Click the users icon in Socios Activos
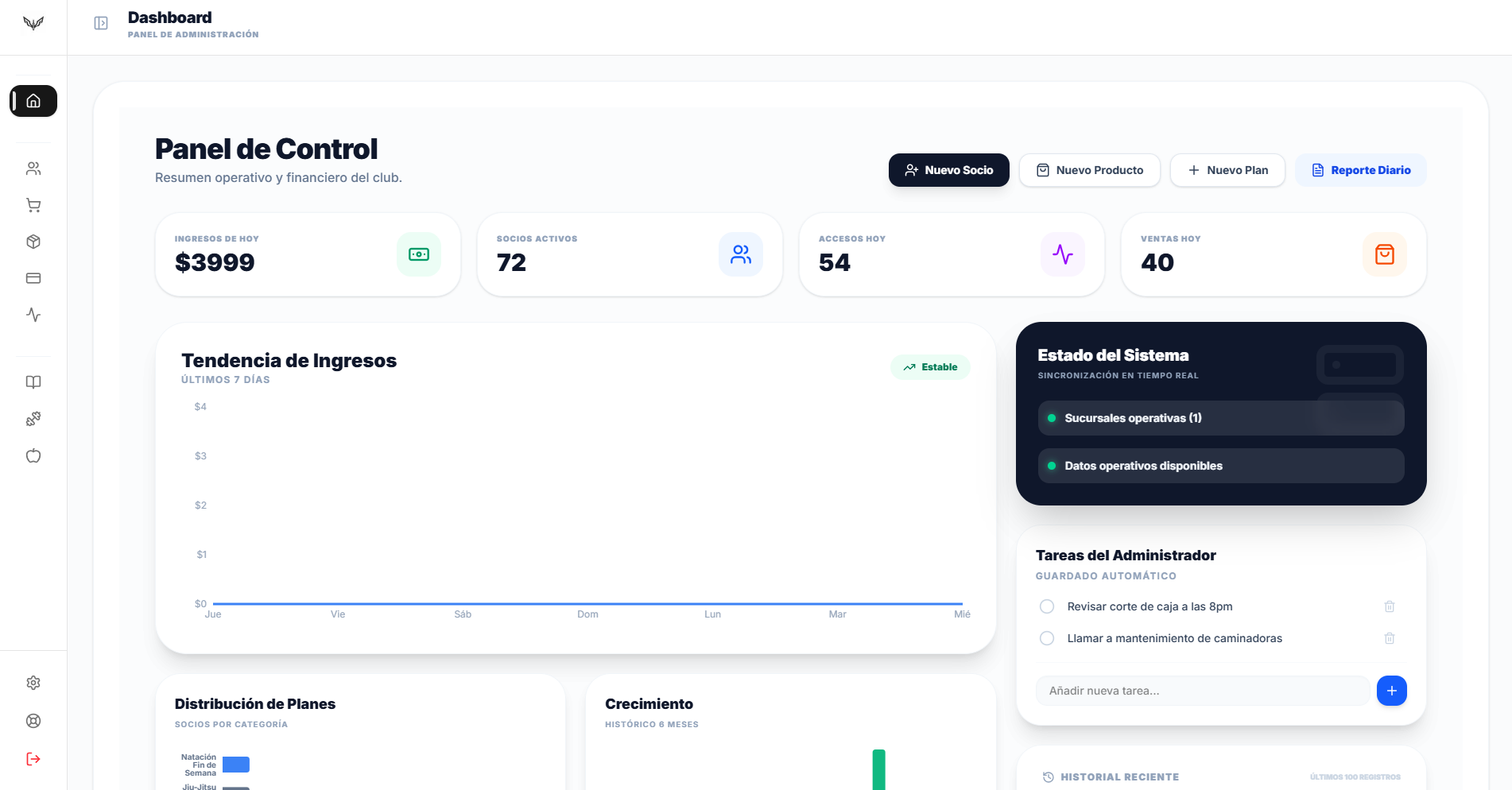 pos(741,254)
